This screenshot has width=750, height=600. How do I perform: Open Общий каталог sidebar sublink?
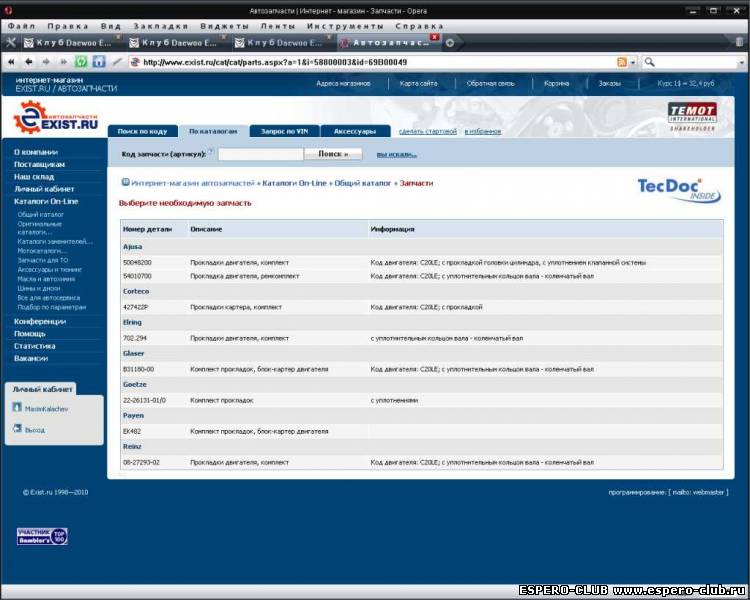[41, 214]
